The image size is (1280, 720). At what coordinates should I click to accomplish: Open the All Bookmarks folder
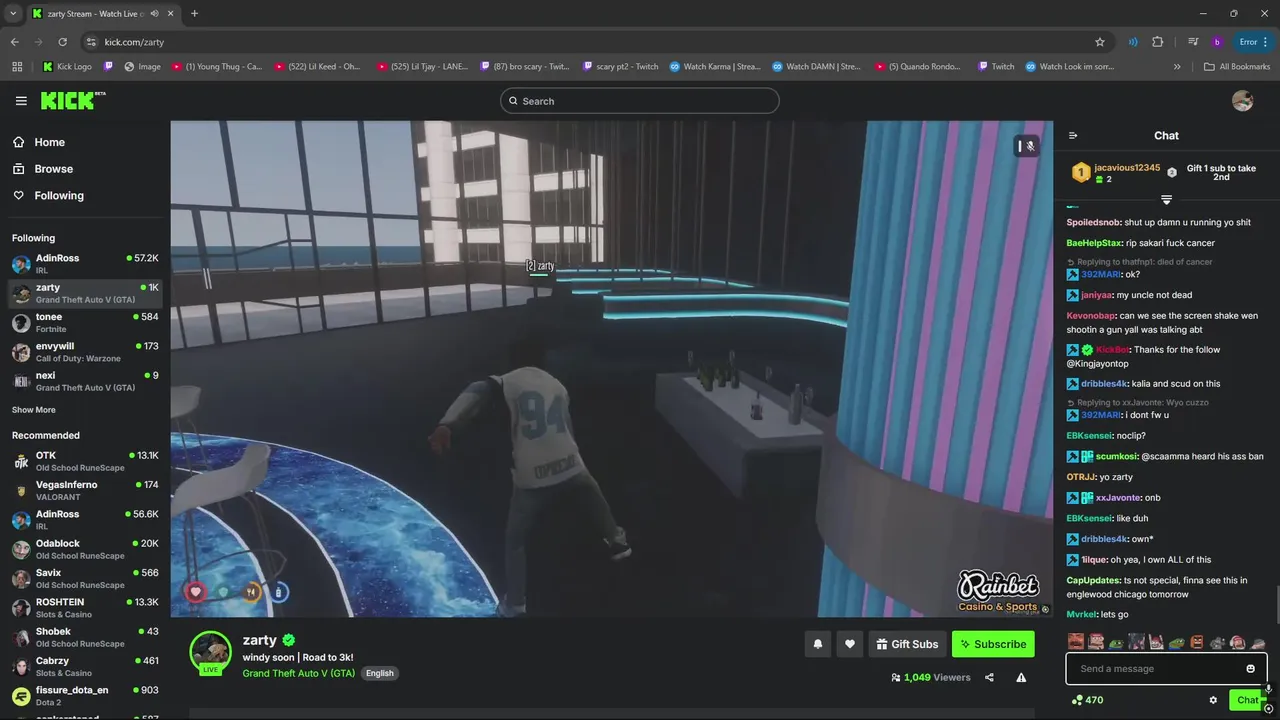coord(1237,67)
